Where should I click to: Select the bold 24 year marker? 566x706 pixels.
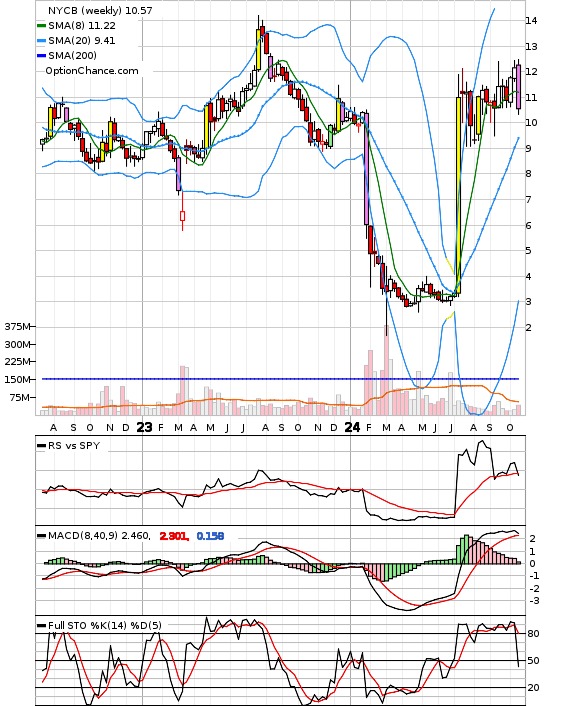[352, 427]
